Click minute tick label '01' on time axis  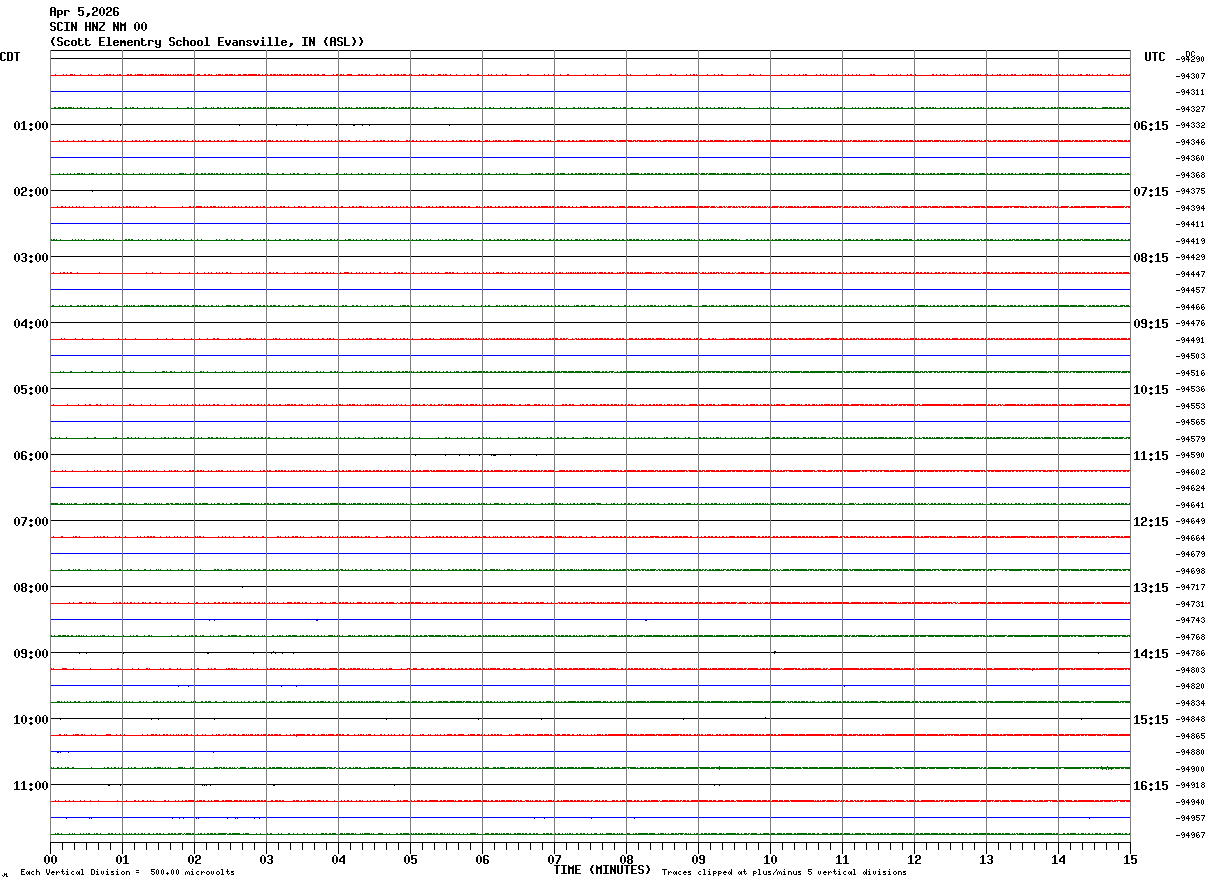click(x=123, y=860)
